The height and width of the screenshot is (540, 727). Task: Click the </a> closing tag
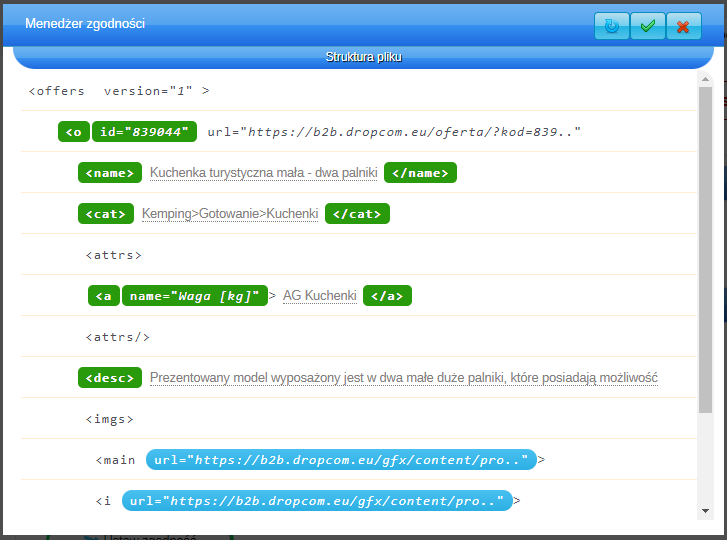coord(387,296)
